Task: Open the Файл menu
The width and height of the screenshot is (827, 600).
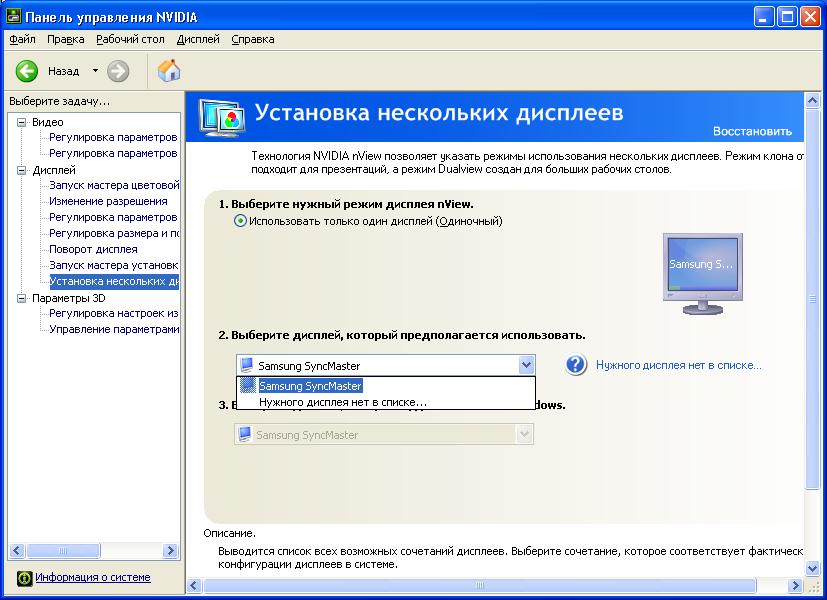Action: point(22,39)
